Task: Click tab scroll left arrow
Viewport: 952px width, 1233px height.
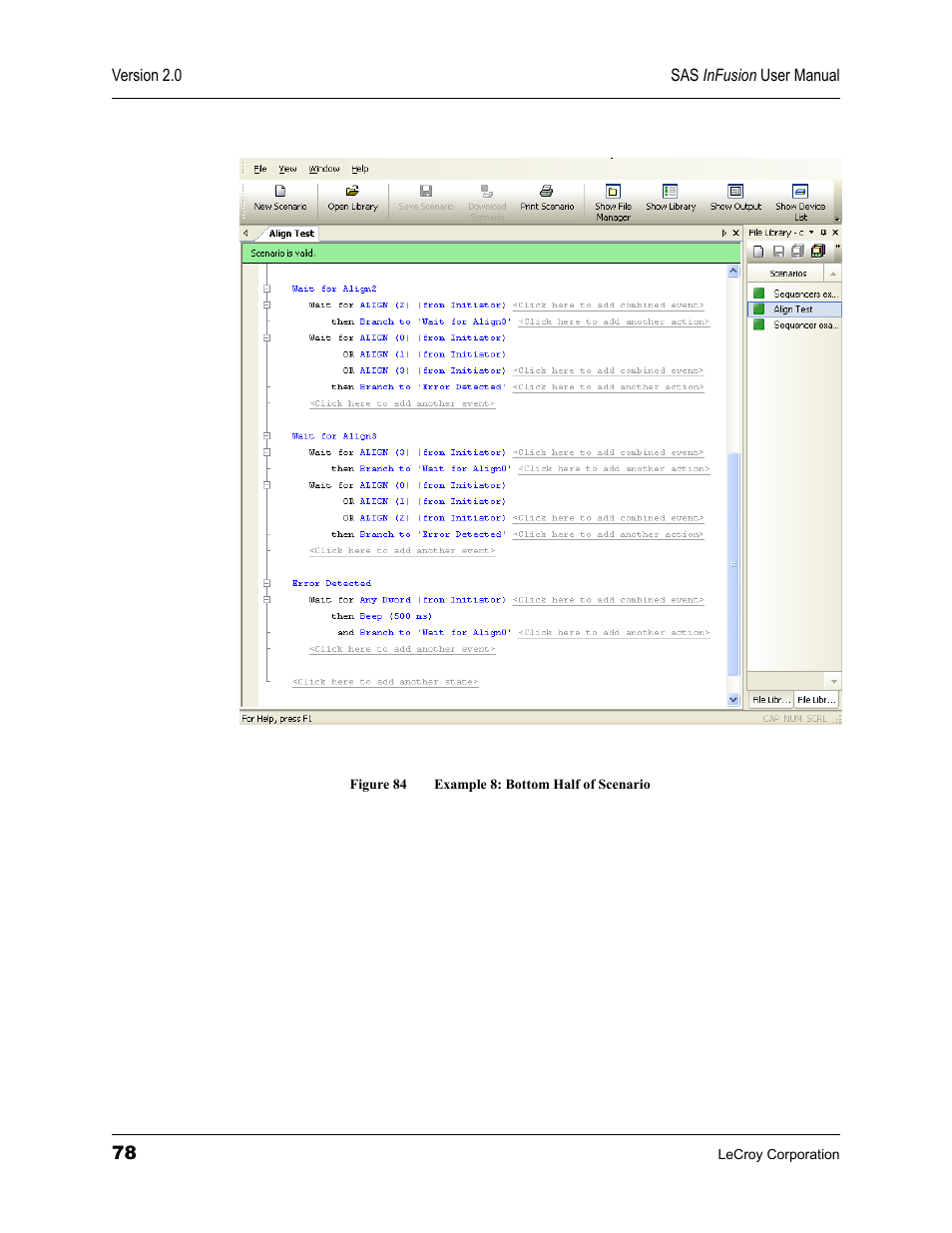Action: point(245,233)
